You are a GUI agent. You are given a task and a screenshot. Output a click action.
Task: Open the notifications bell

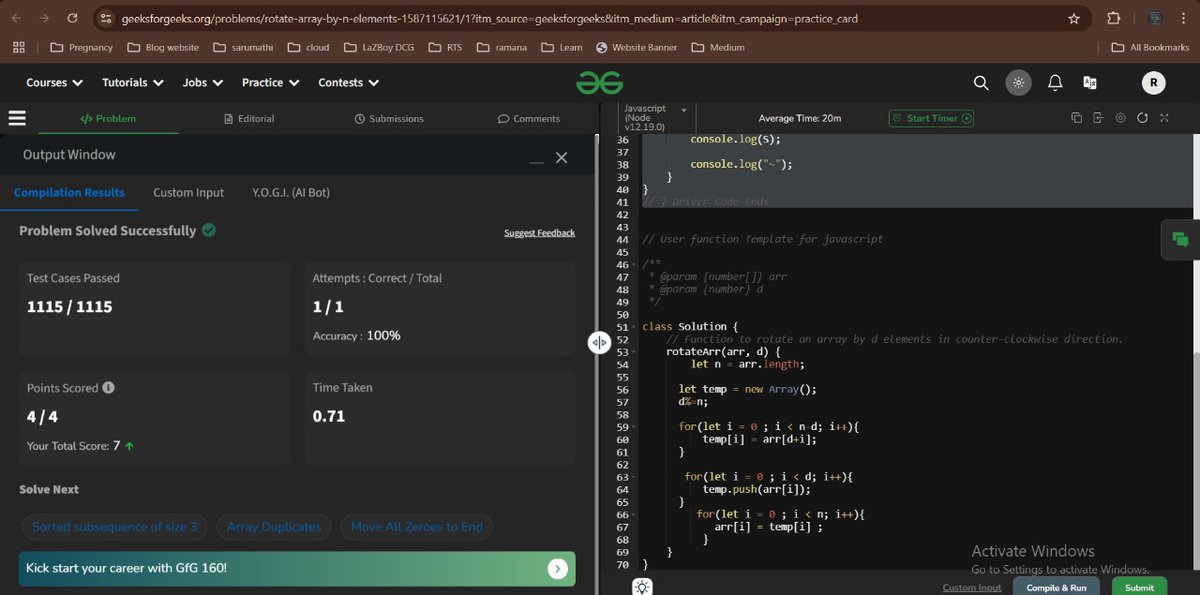(1055, 83)
